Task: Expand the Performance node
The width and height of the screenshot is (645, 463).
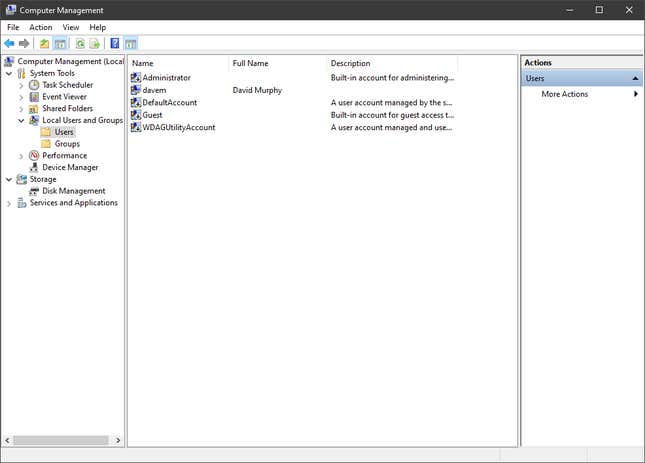Action: tap(21, 156)
